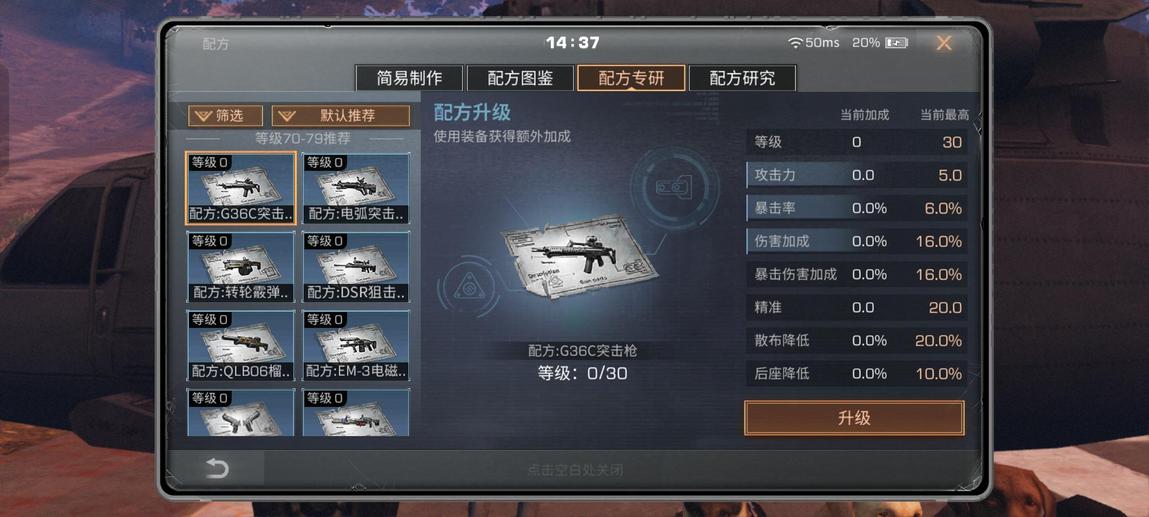The image size is (1149, 517).
Task: Open the 默认推荐 sort dropdown
Action: [x=341, y=116]
